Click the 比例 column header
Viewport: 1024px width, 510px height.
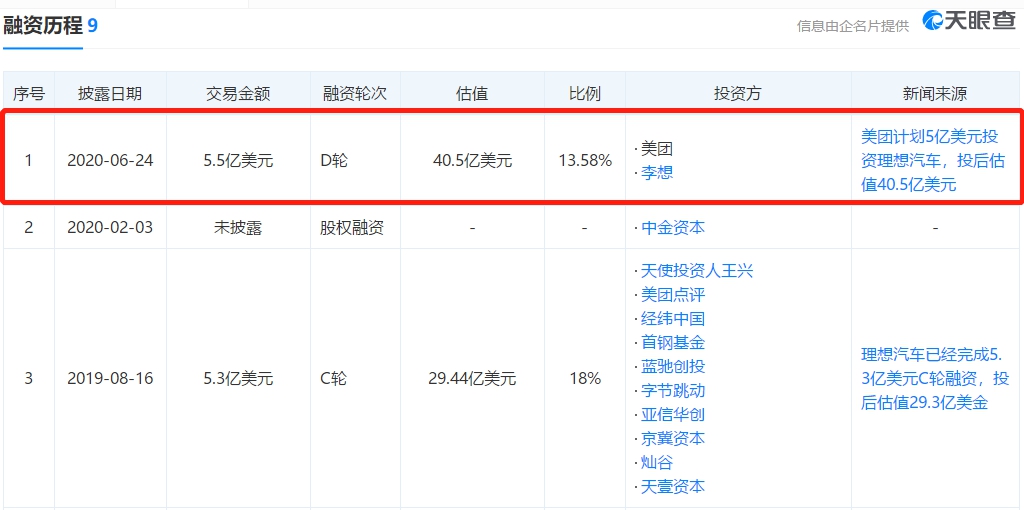[584, 93]
